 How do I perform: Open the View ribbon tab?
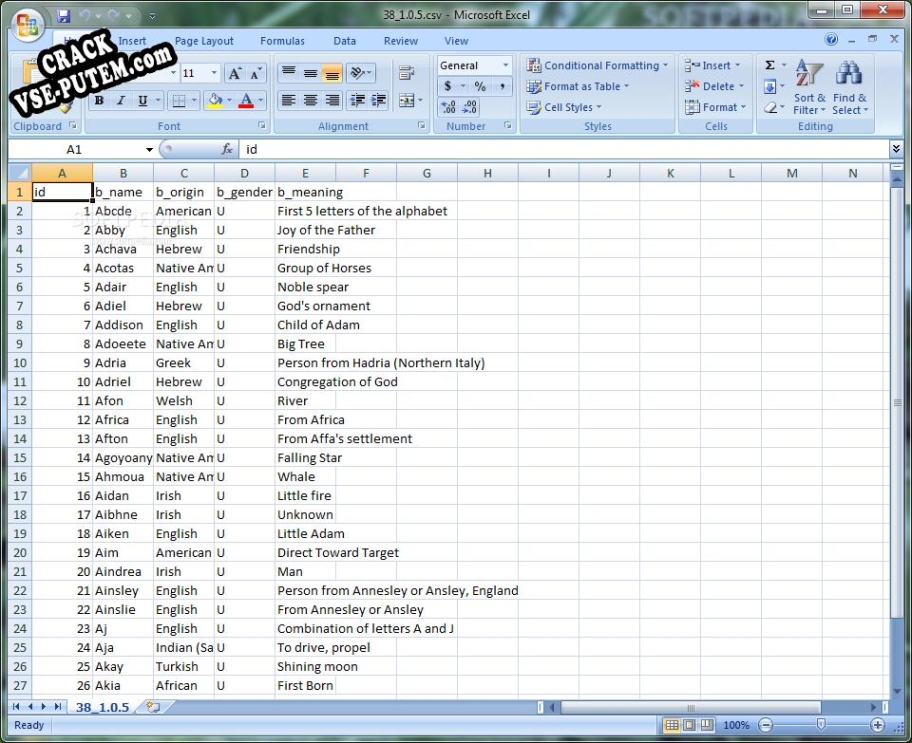(x=456, y=41)
